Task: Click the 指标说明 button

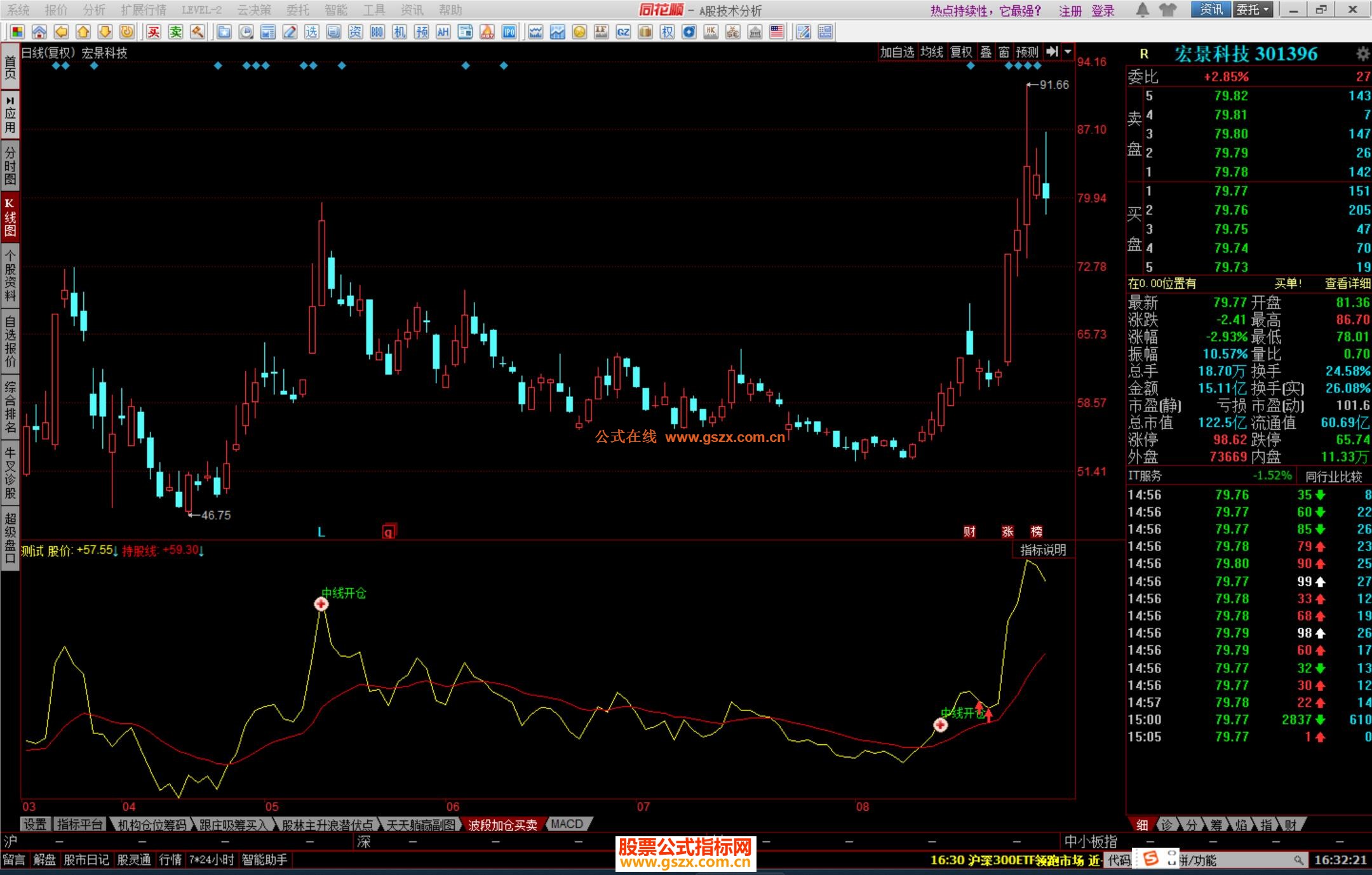Action: [x=1043, y=550]
